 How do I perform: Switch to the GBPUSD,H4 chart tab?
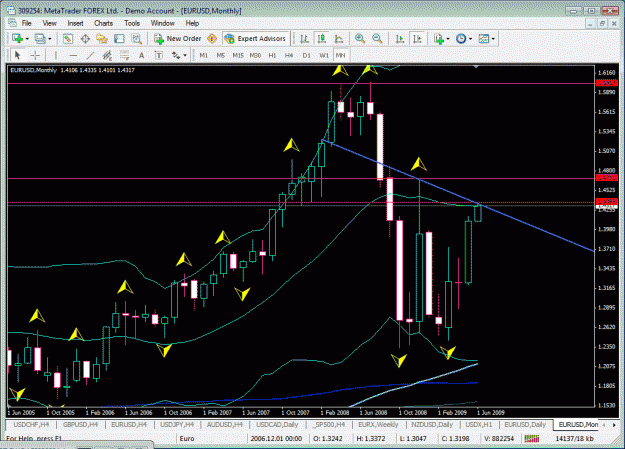[x=80, y=425]
